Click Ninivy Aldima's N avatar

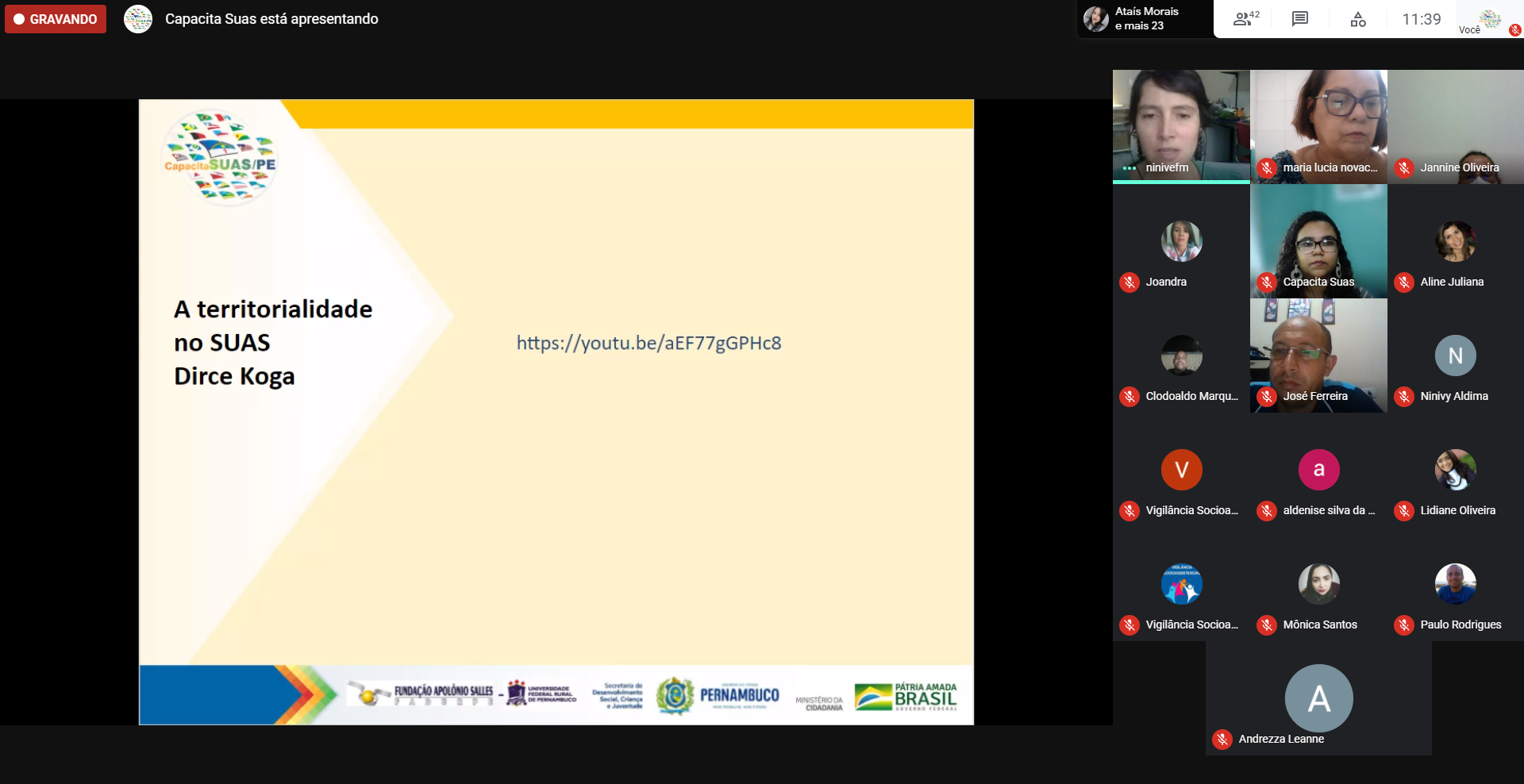click(x=1455, y=355)
